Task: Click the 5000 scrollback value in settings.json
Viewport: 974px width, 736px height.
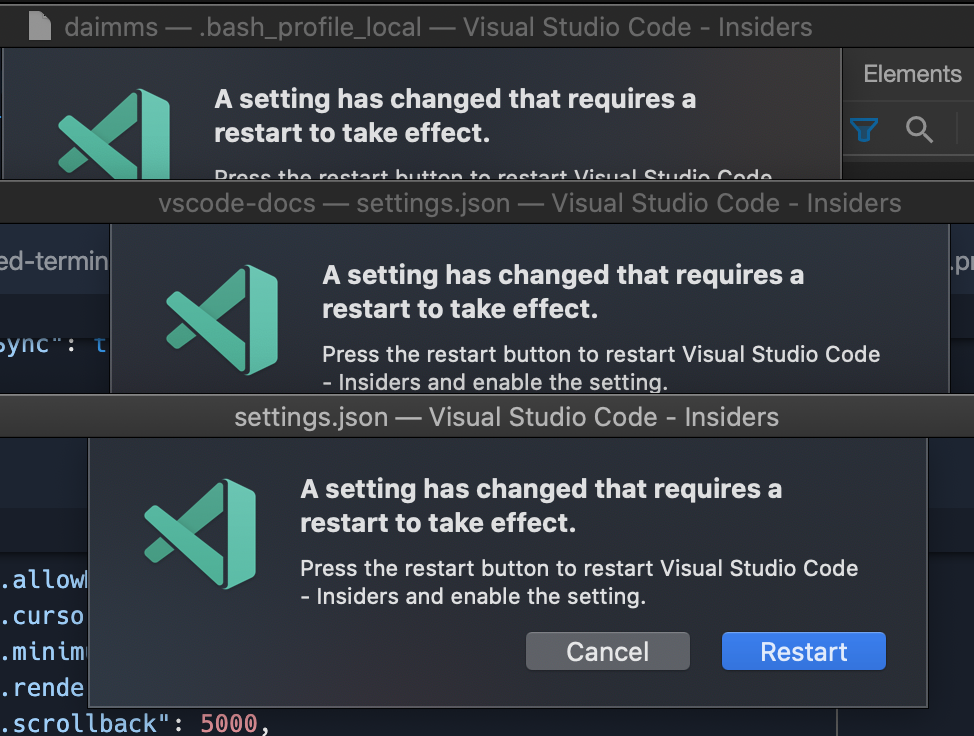Action: click(x=227, y=723)
